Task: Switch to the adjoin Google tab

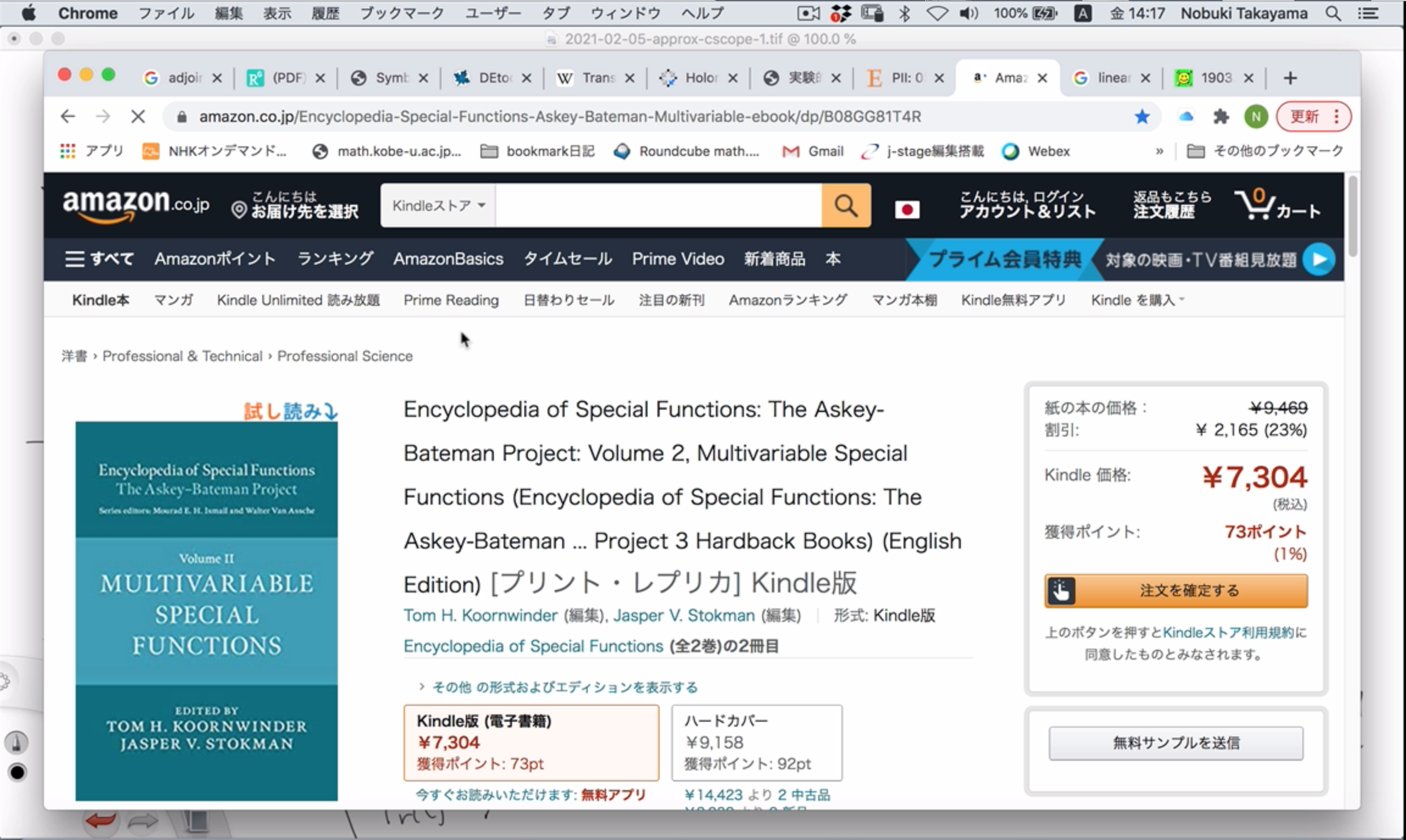Action: [x=182, y=78]
